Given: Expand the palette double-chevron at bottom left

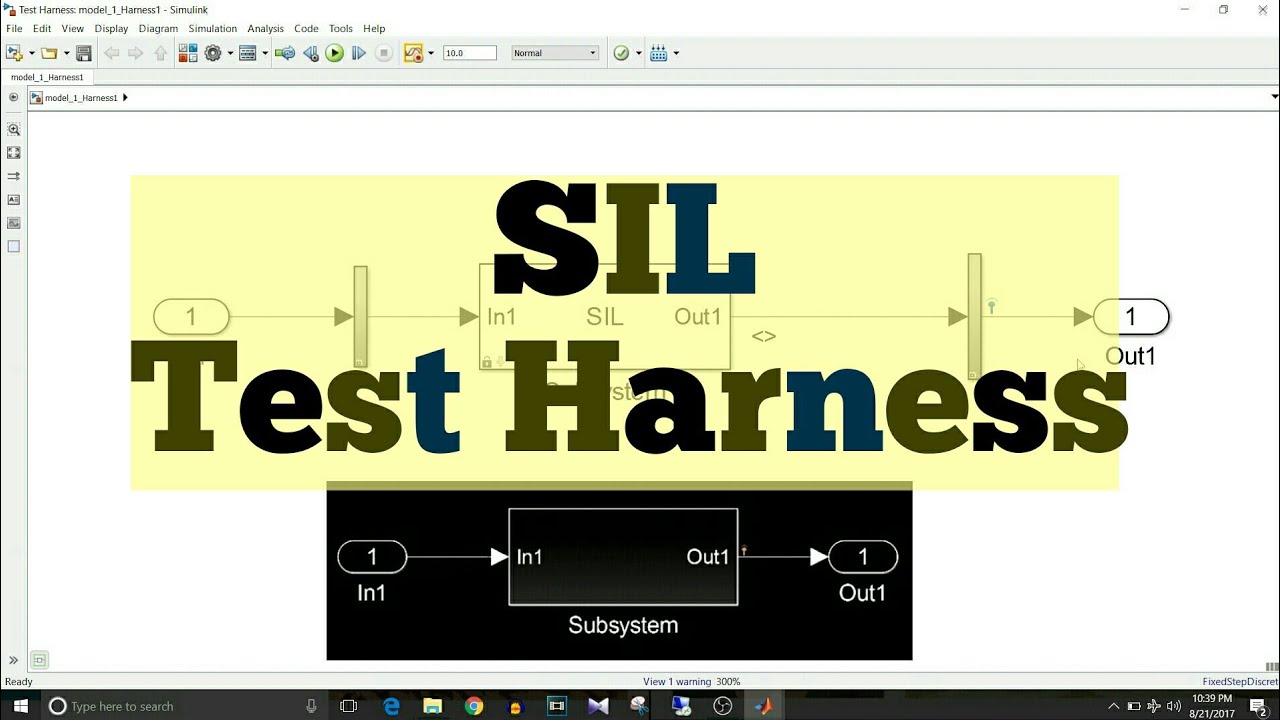Looking at the screenshot, I should click(13, 660).
